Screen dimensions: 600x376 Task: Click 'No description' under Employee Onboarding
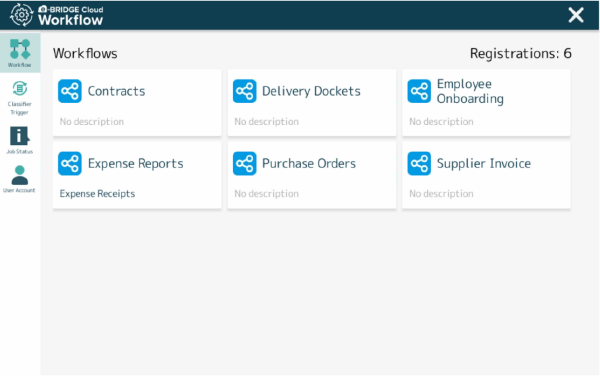[441, 122]
